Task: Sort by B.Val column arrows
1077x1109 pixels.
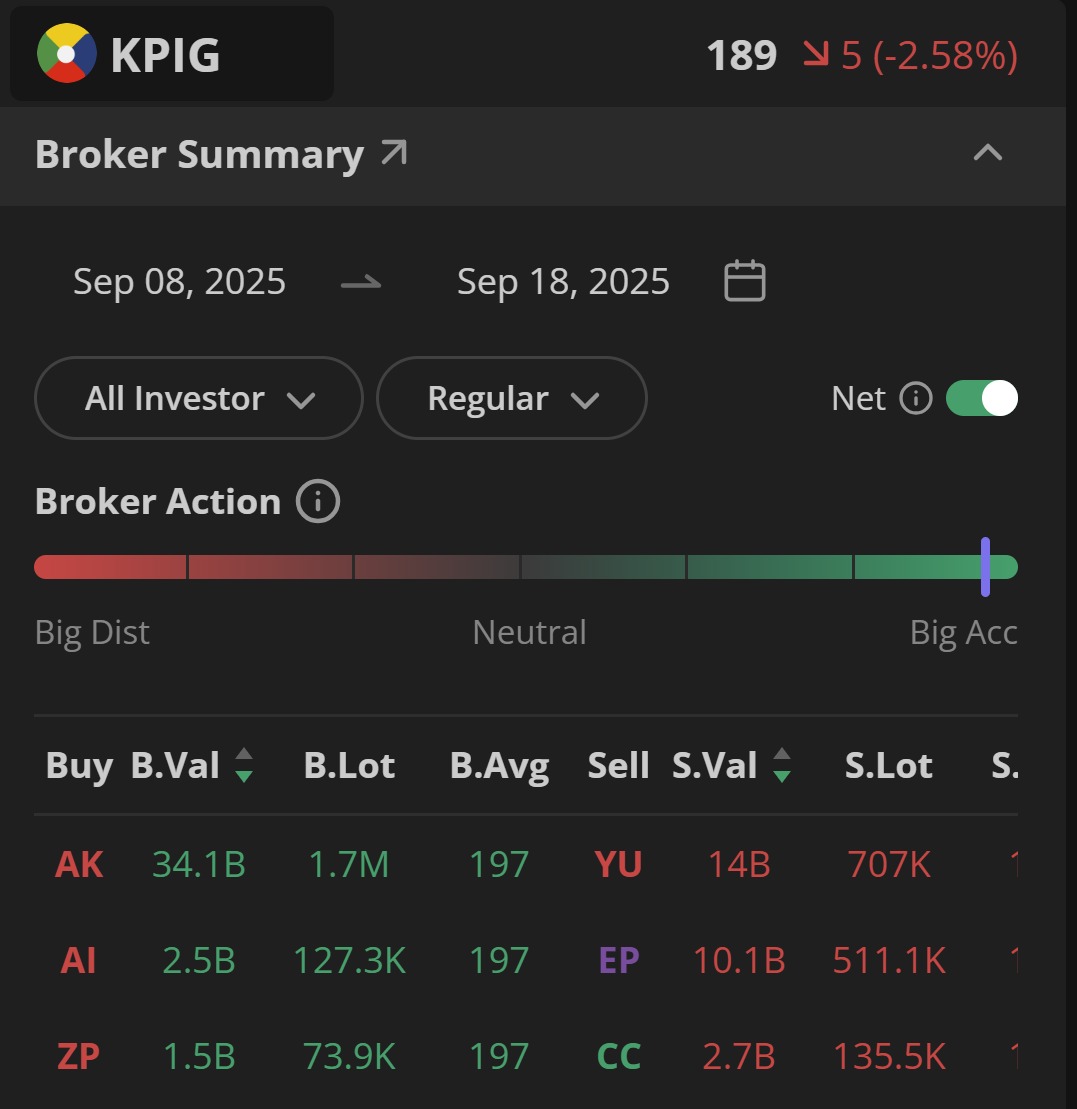Action: pos(244,765)
